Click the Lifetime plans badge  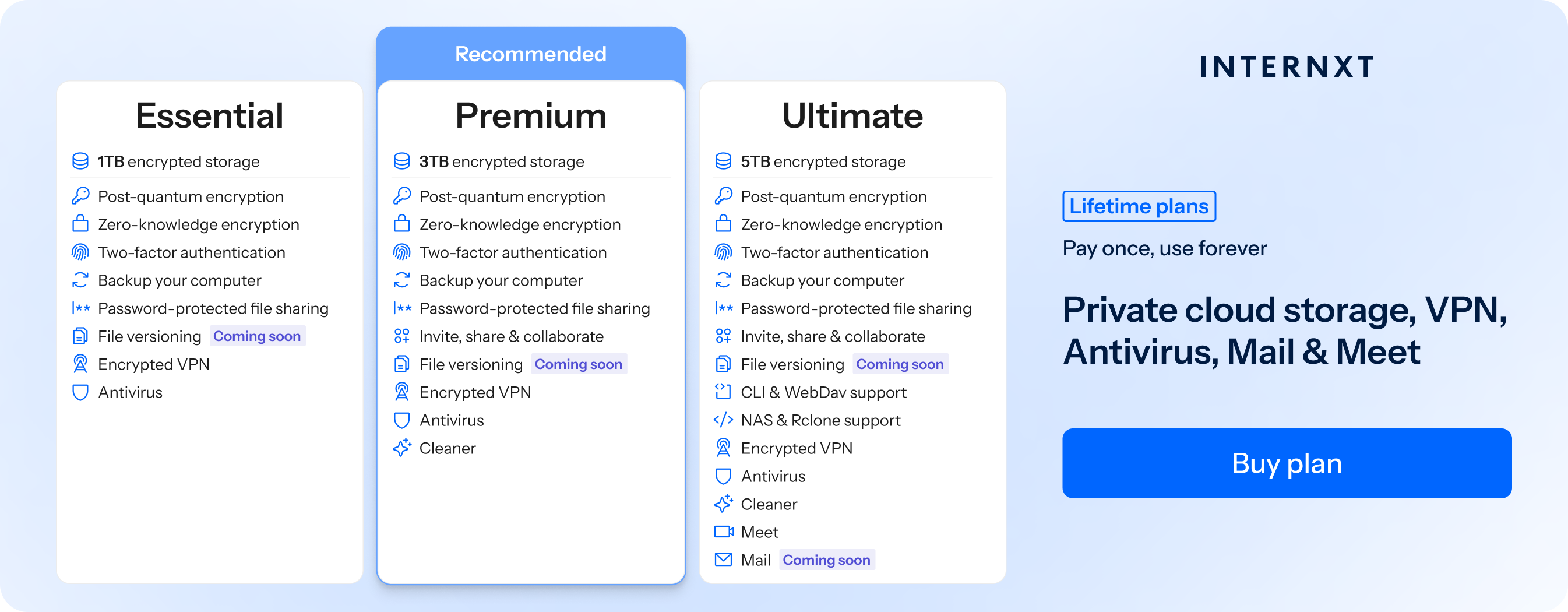click(1139, 206)
